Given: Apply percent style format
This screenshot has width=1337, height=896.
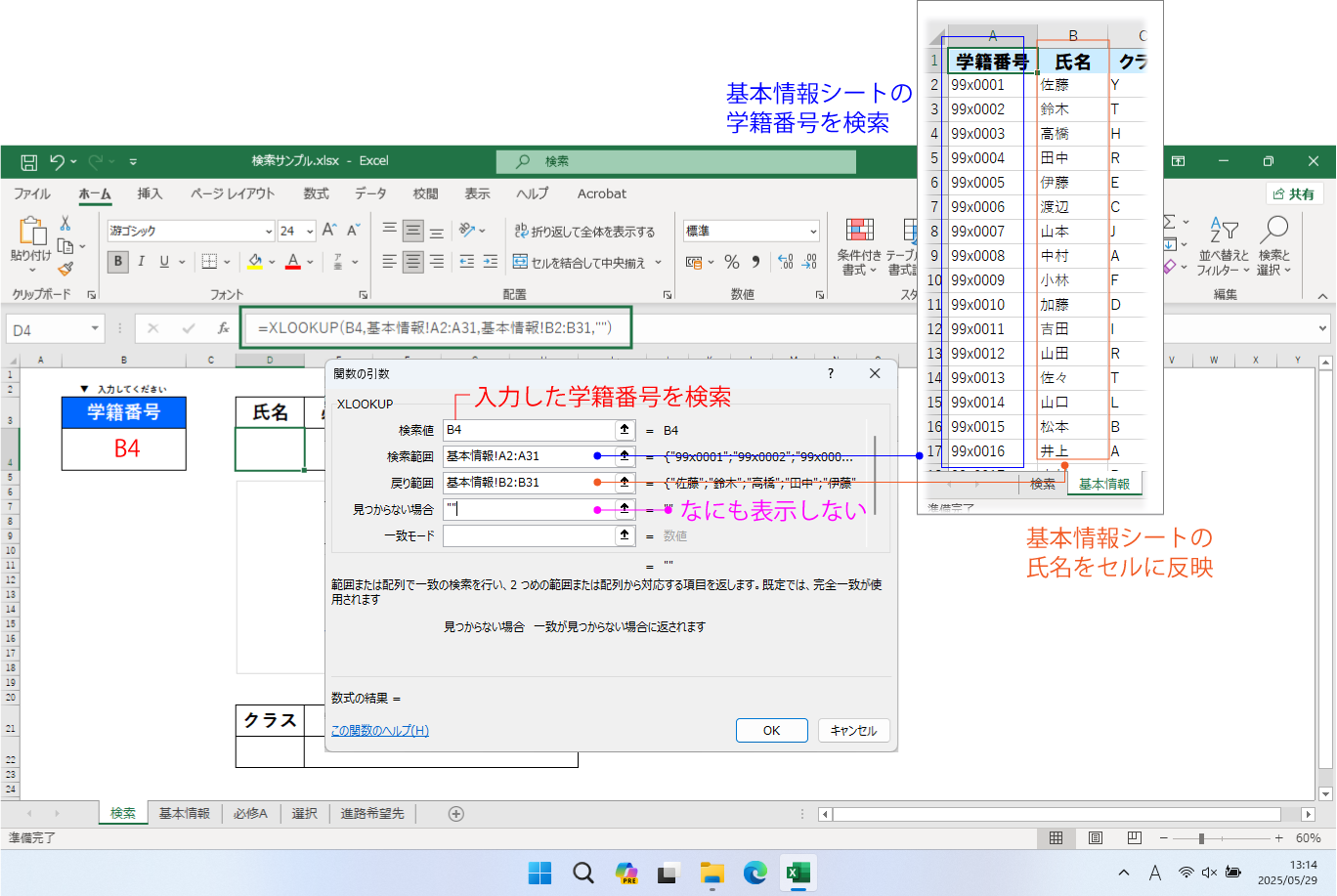Looking at the screenshot, I should 732,262.
